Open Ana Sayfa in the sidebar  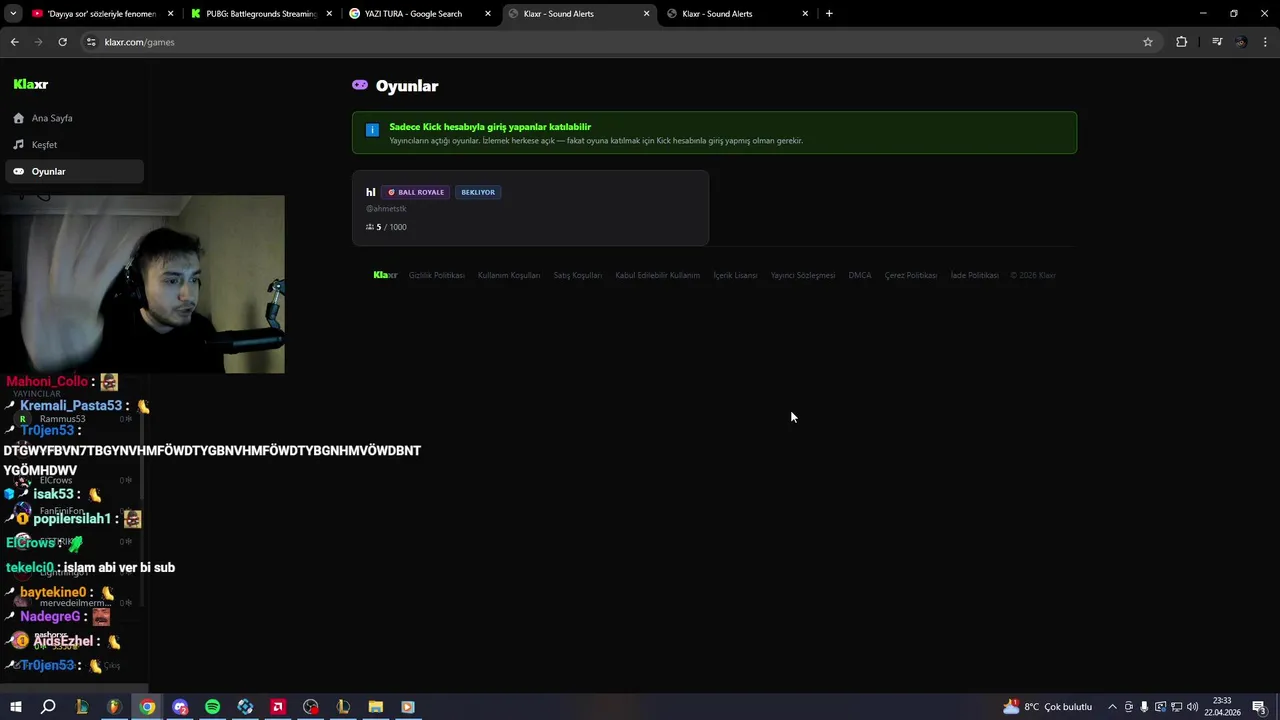[x=74, y=118]
